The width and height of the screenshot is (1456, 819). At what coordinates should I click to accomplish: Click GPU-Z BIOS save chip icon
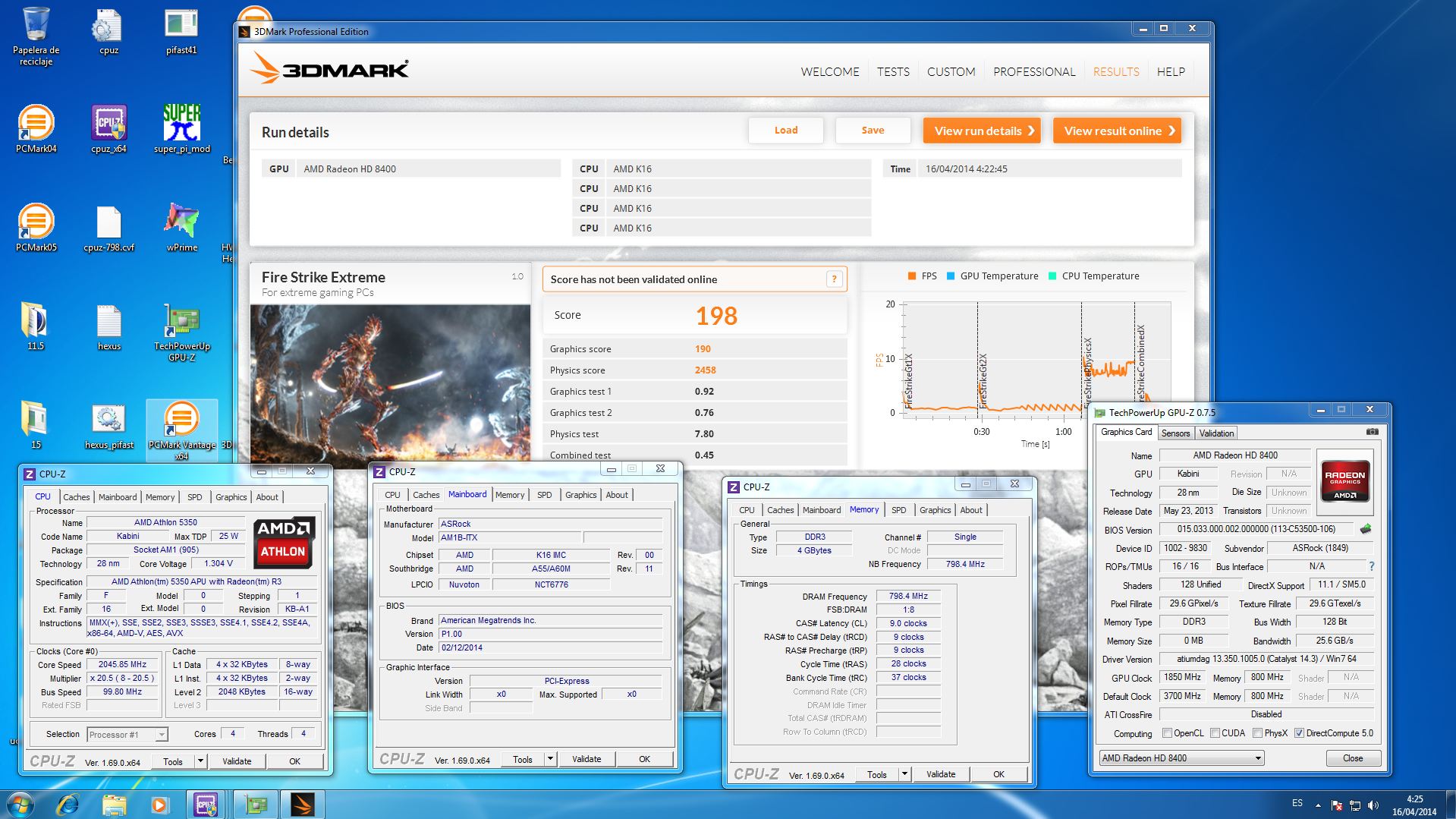click(1366, 529)
